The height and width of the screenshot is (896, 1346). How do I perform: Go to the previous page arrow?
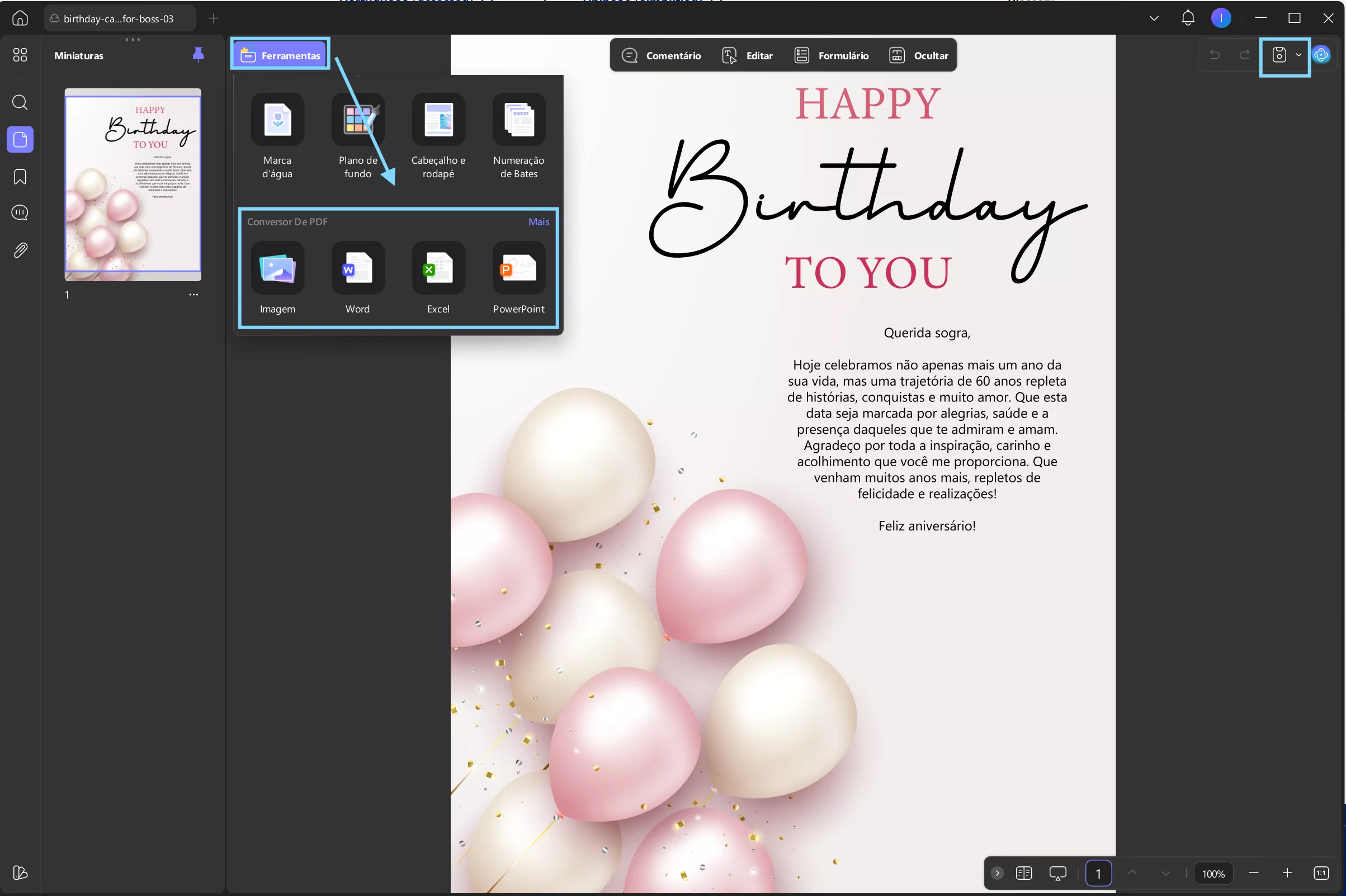pyautogui.click(x=1132, y=872)
